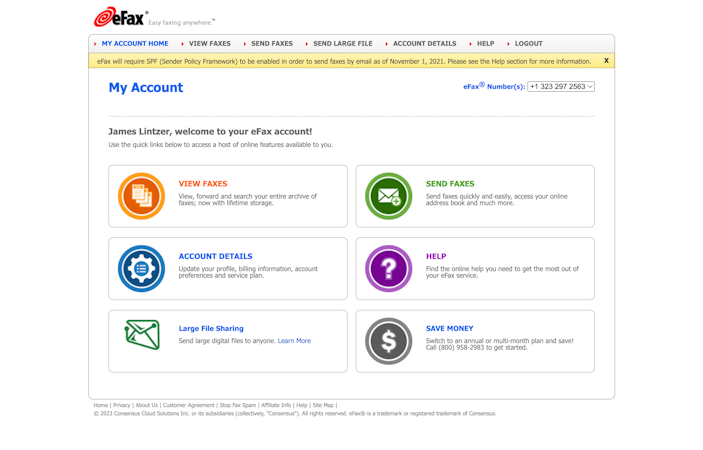This screenshot has height=450, width=703.
Task: Click the green SEND FAXES heading link
Action: (450, 184)
